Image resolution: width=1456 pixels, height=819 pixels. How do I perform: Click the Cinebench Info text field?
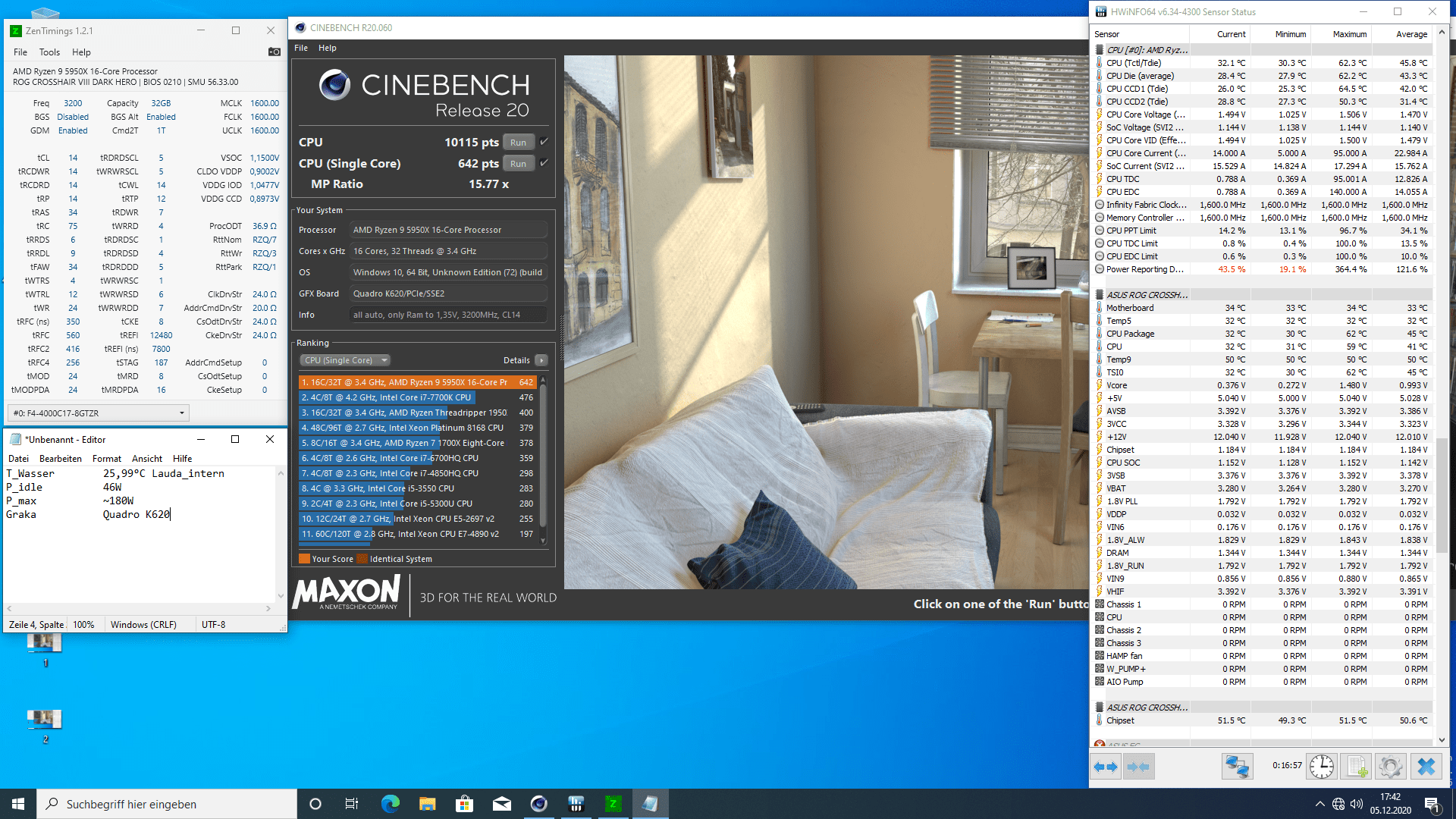coord(447,315)
